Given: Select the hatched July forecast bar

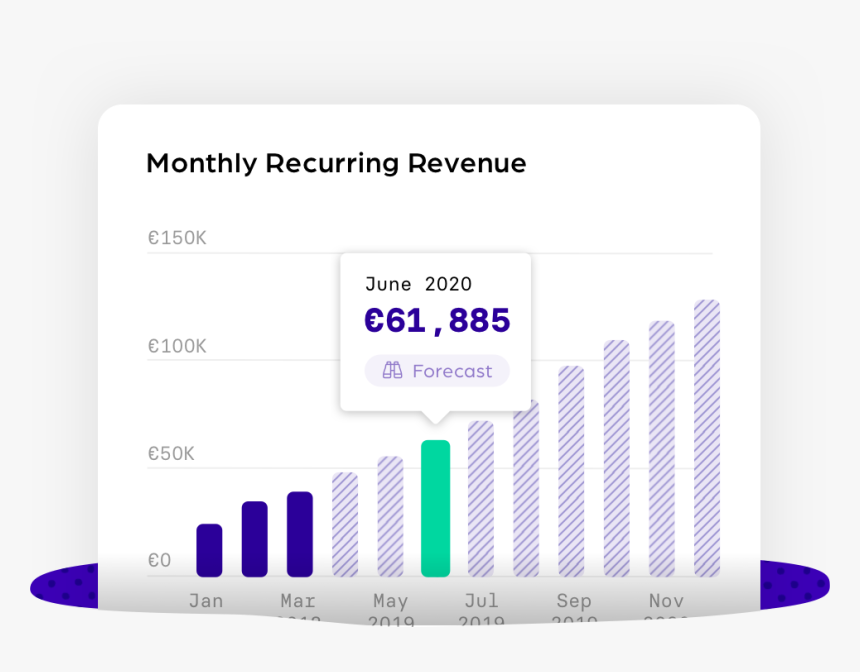Looking at the screenshot, I should click(481, 499).
